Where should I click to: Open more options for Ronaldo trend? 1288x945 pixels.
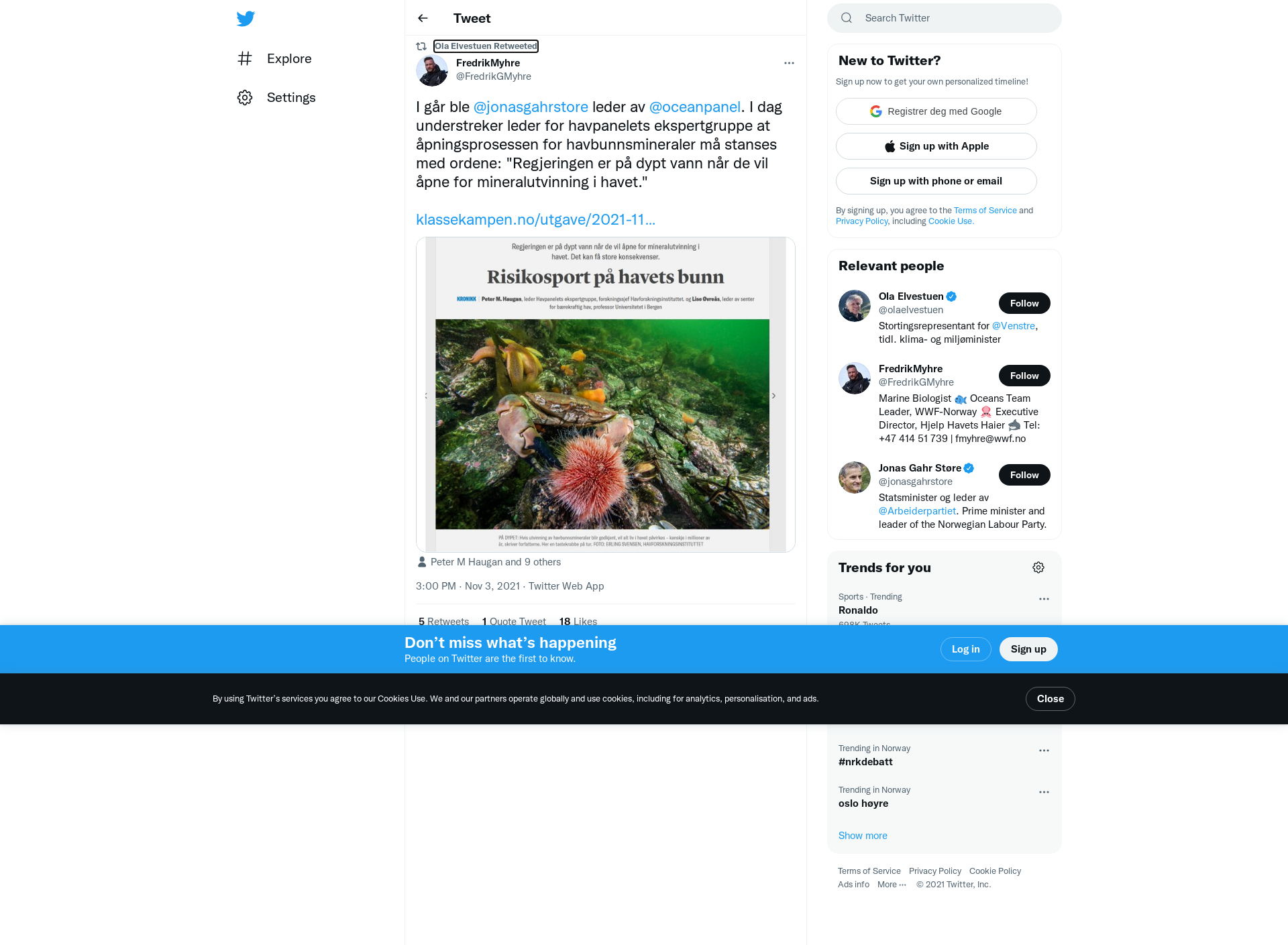point(1044,599)
